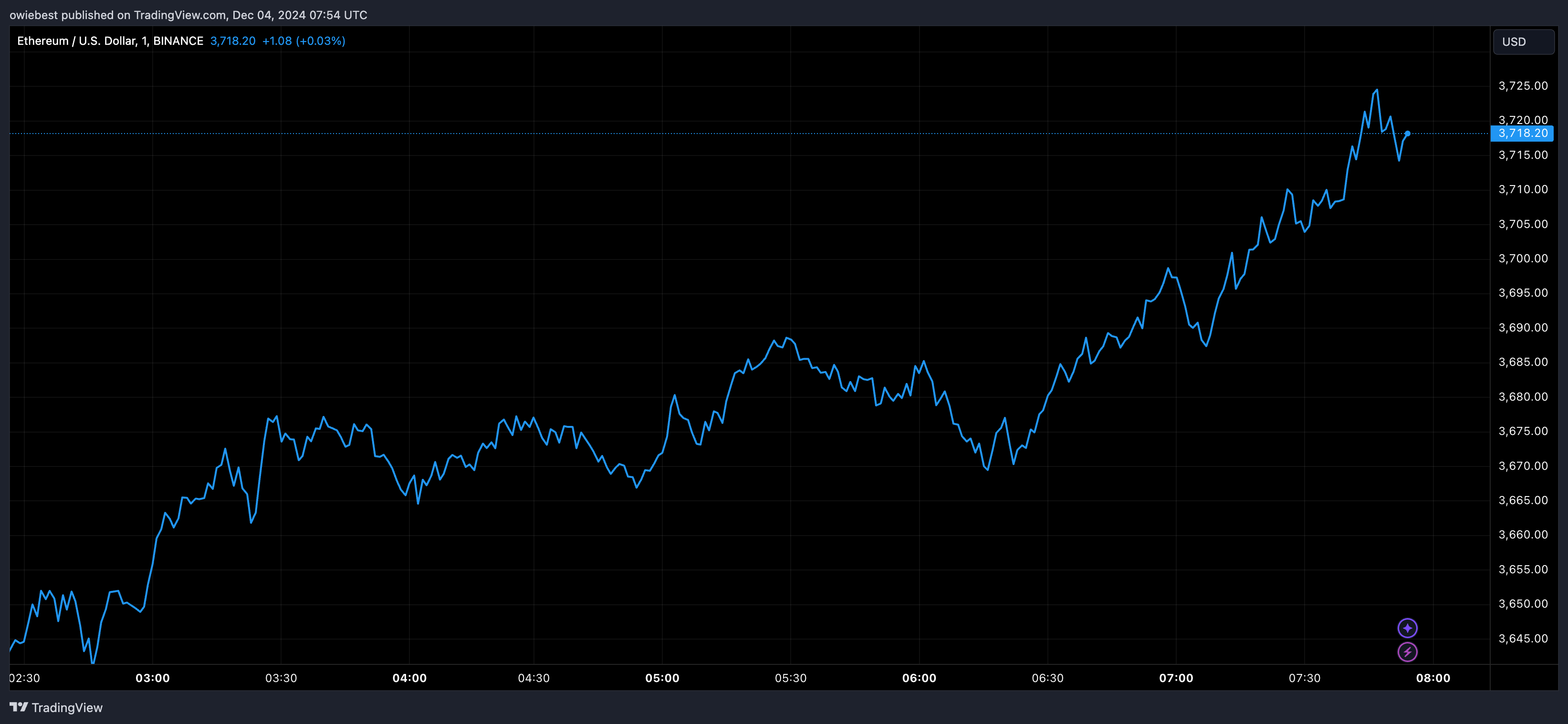Click the 06:30 time axis label

click(1047, 678)
